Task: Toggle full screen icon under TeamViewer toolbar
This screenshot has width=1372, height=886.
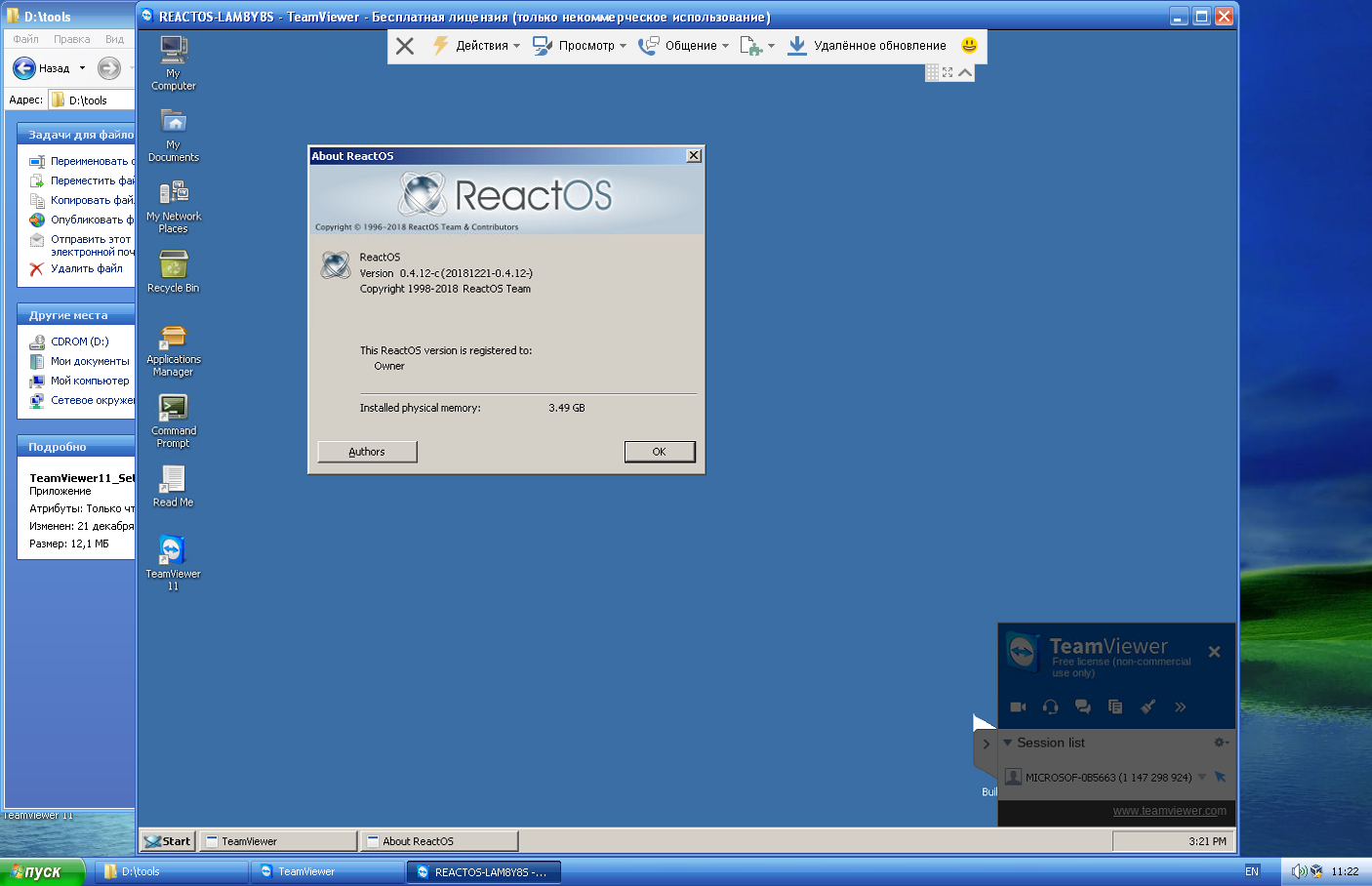Action: pyautogui.click(x=948, y=72)
